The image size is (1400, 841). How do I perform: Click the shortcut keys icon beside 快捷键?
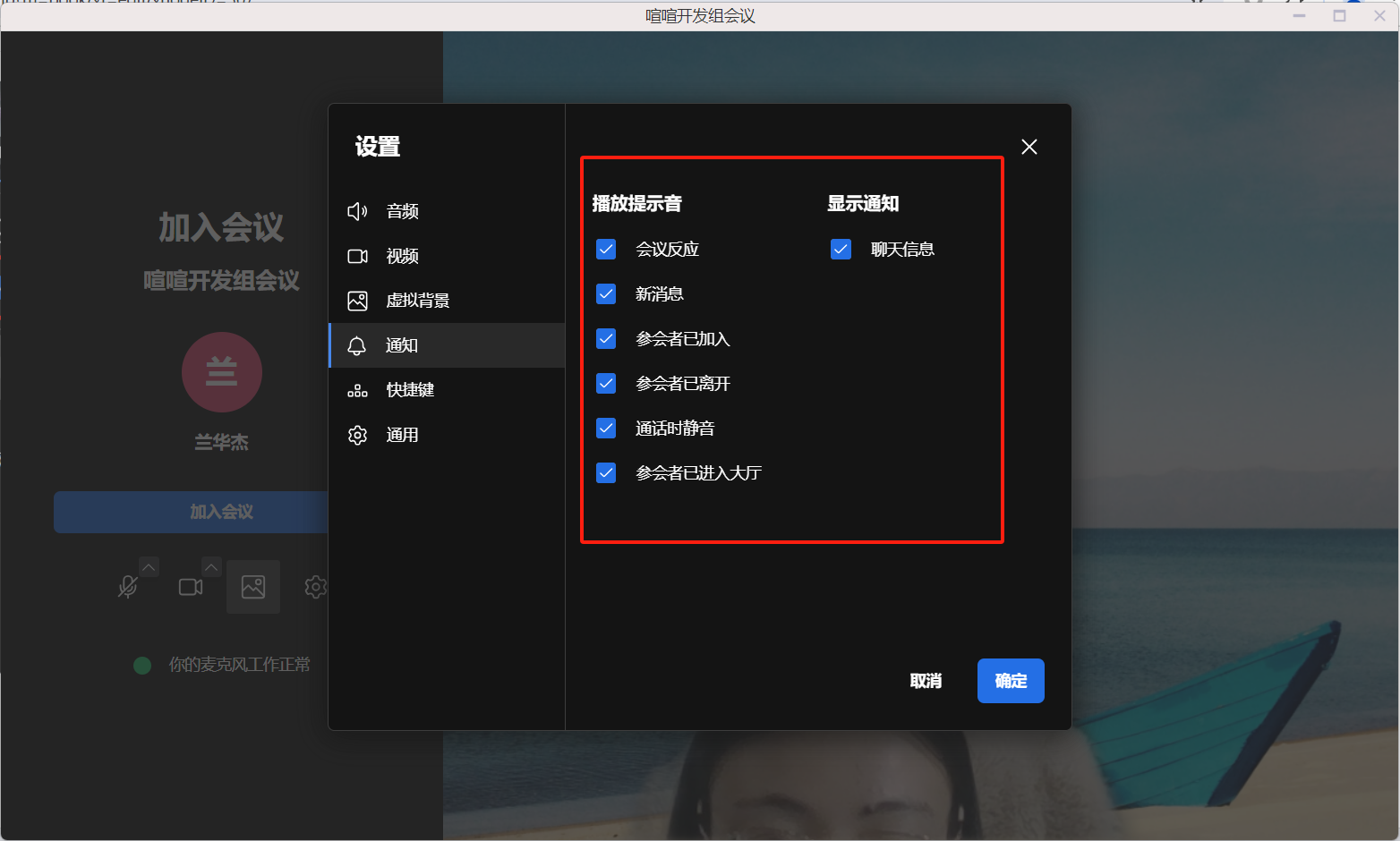point(357,390)
